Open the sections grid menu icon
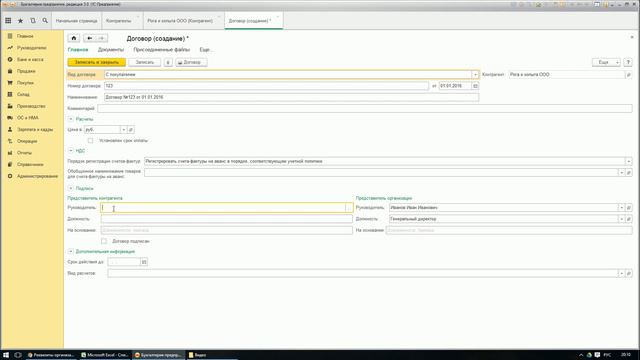The width and height of the screenshot is (640, 360). click(x=8, y=20)
